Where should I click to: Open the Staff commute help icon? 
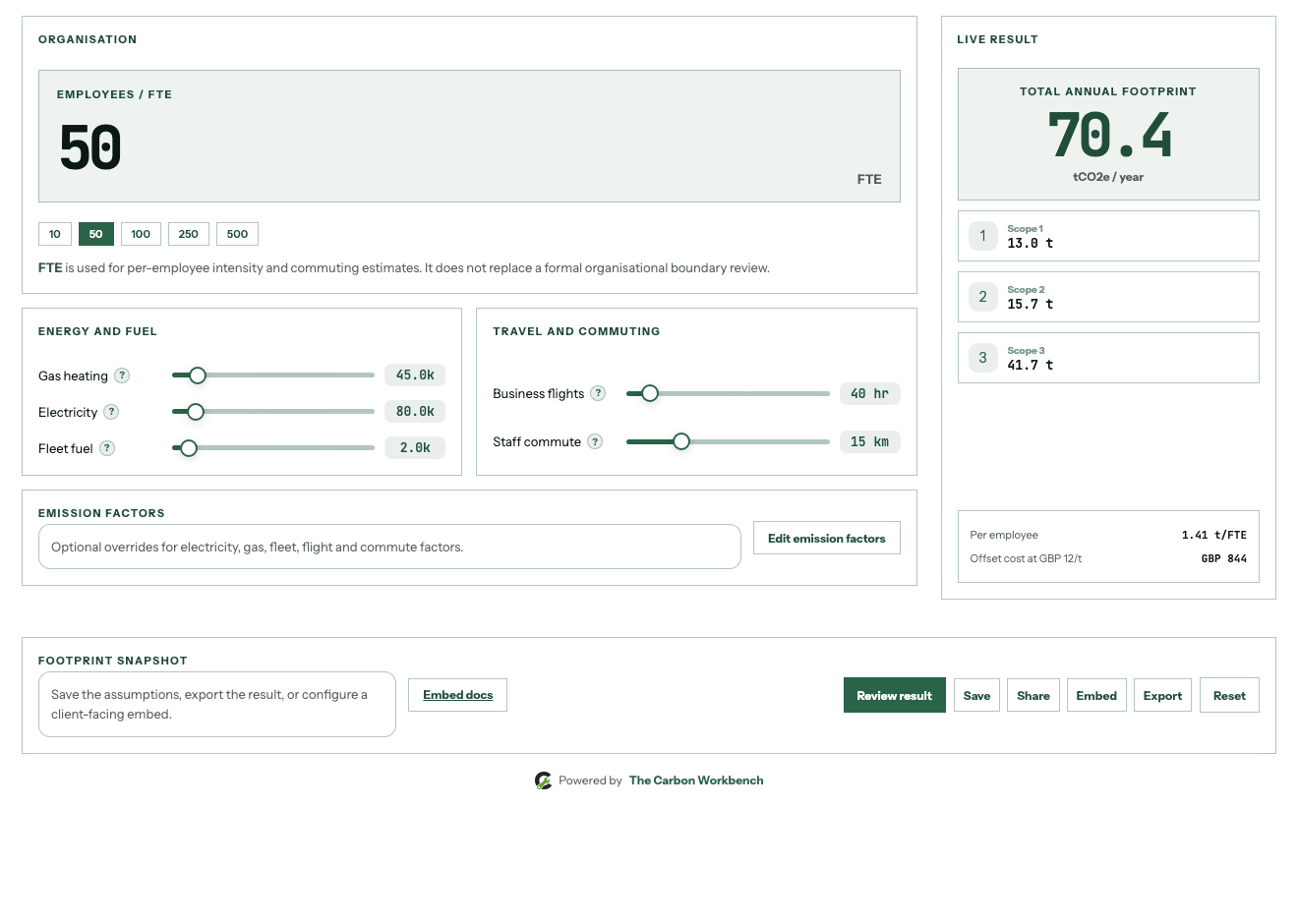tap(595, 441)
